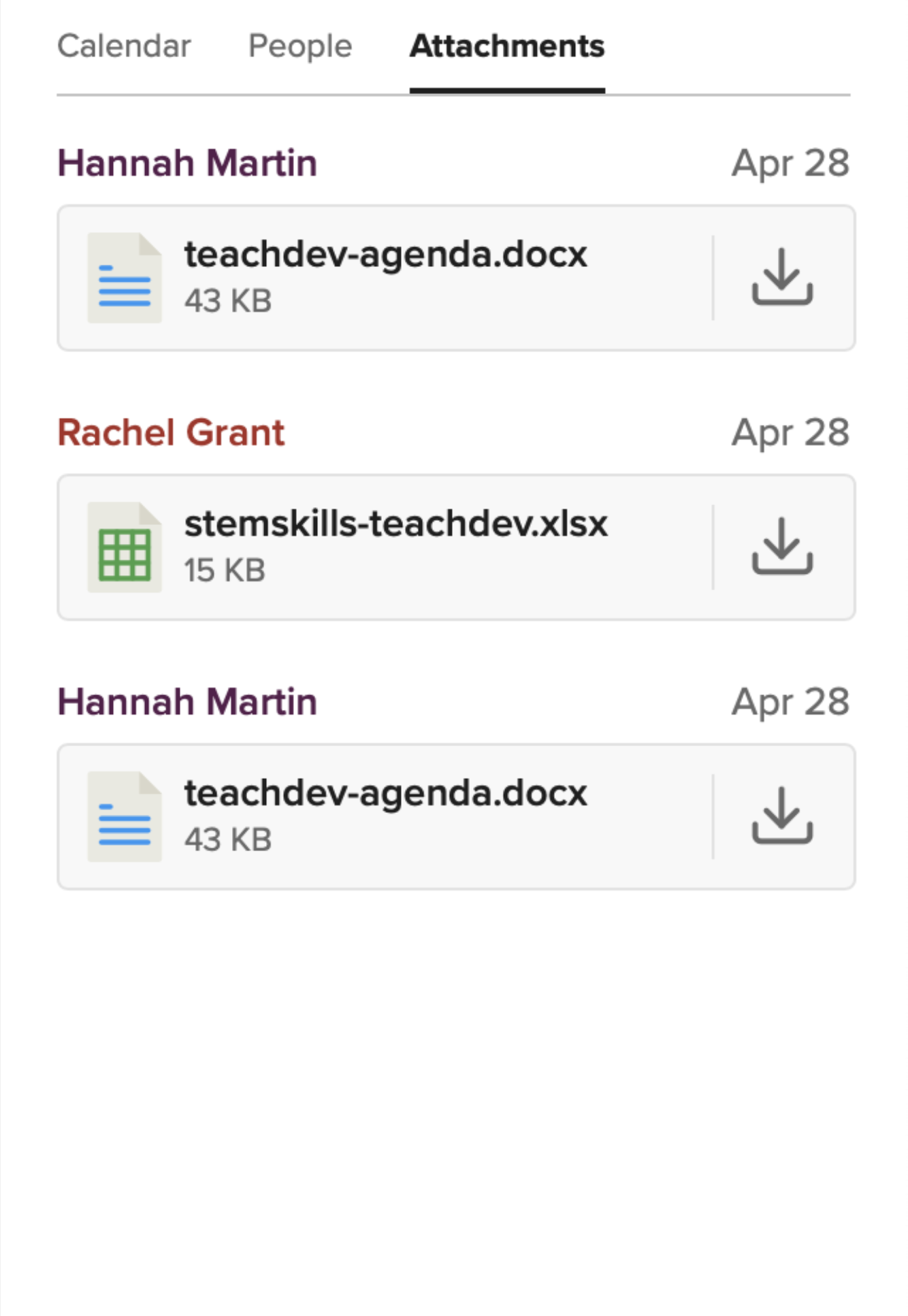The height and width of the screenshot is (1316, 908).
Task: Open the first teachdev-agenda.docx file name
Action: coord(385,255)
